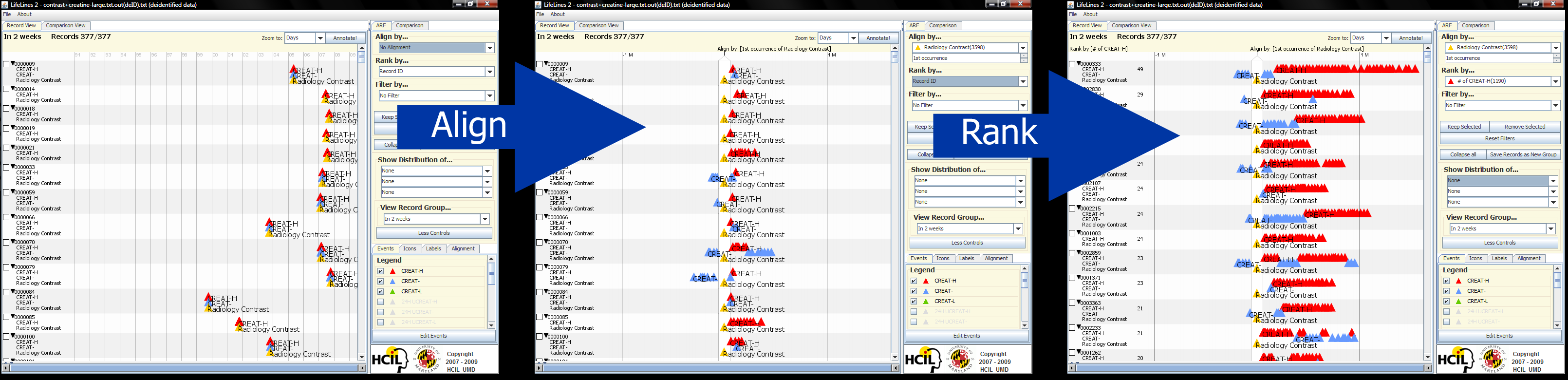Click University of Maryland seal in middle window
The height and width of the screenshot is (380, 1568).
959,360
